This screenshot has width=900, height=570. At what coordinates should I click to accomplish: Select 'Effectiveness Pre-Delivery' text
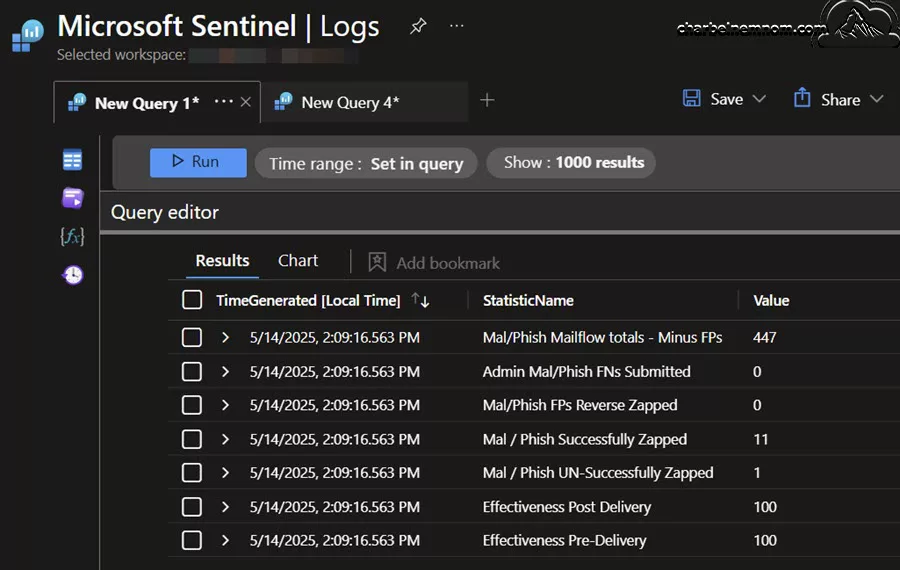[564, 541]
